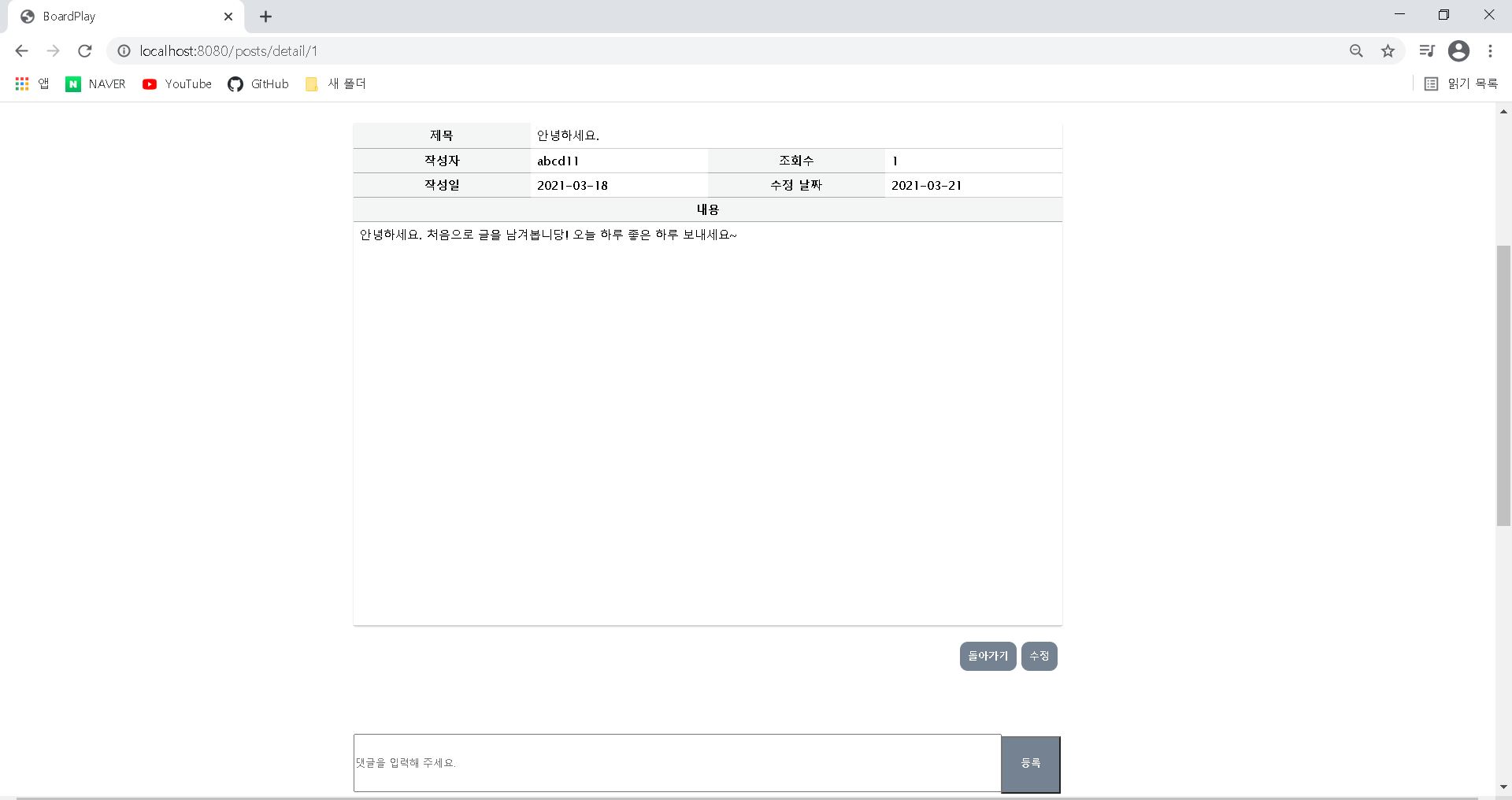This screenshot has width=1512, height=800.
Task: Click the browser back arrow icon
Action: (21, 50)
